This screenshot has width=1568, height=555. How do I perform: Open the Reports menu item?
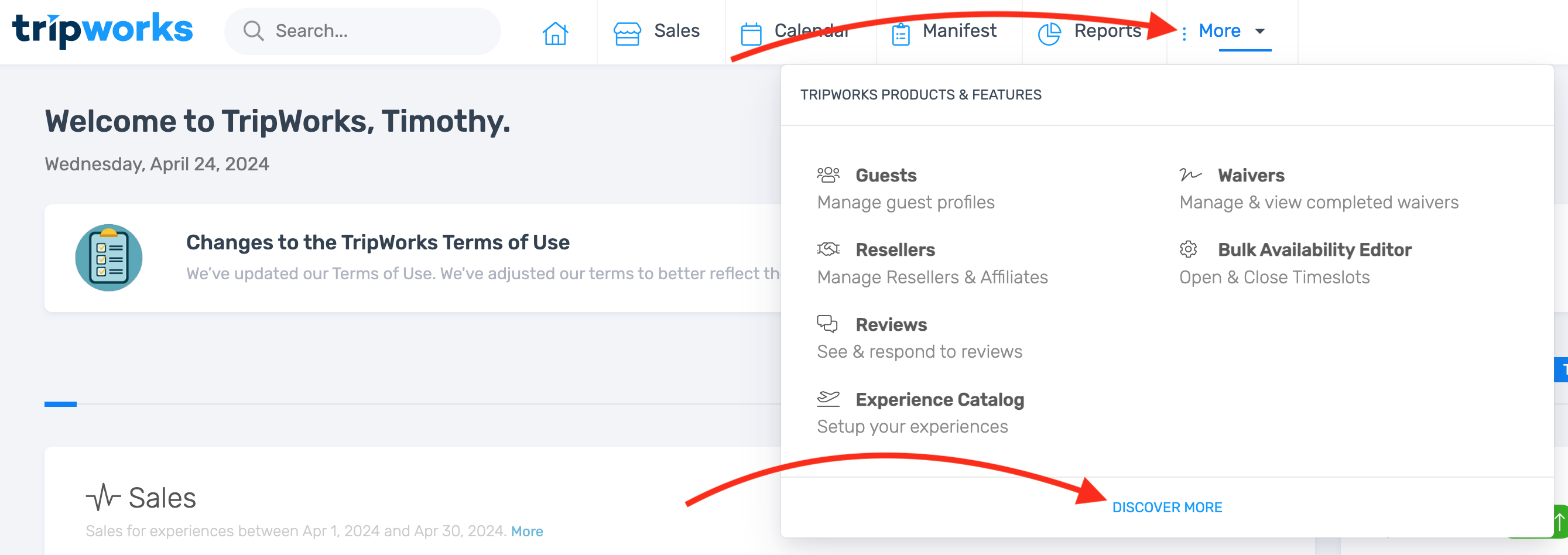[1107, 30]
